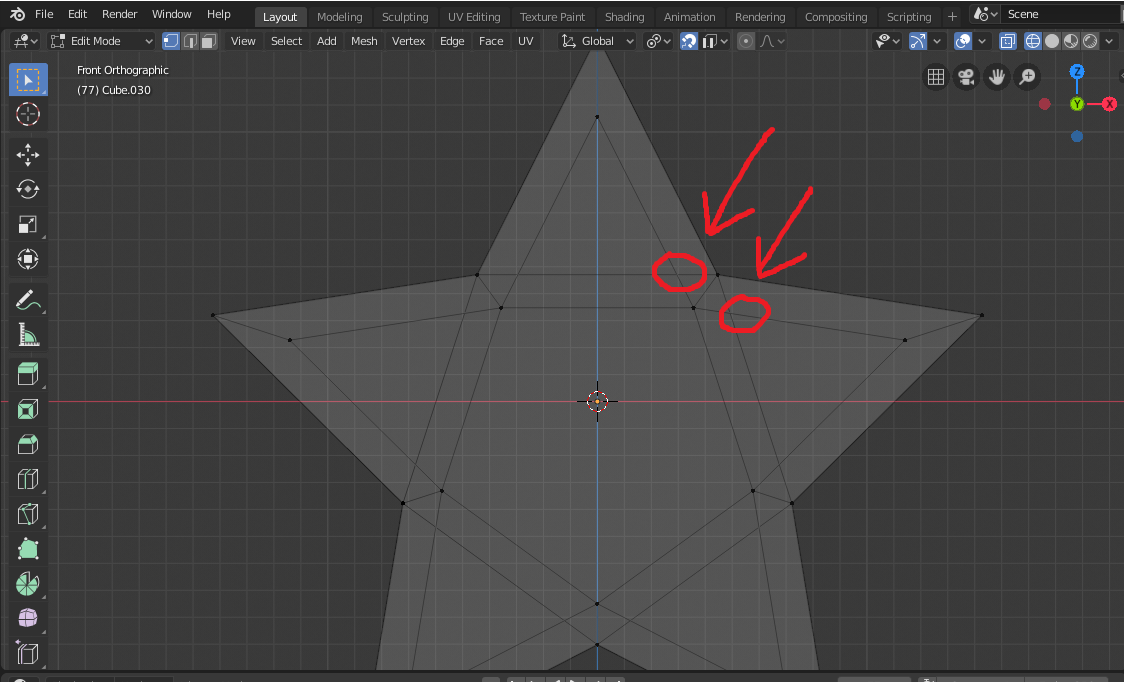Click the Z axis on navigation gizmo
1124x682 pixels.
1077,72
